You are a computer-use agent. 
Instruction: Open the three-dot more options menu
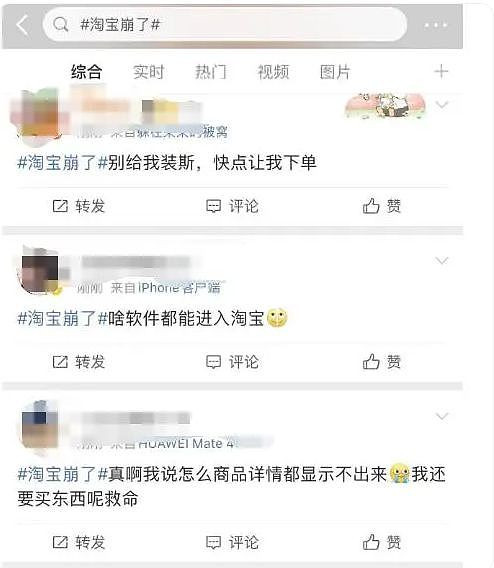436,25
